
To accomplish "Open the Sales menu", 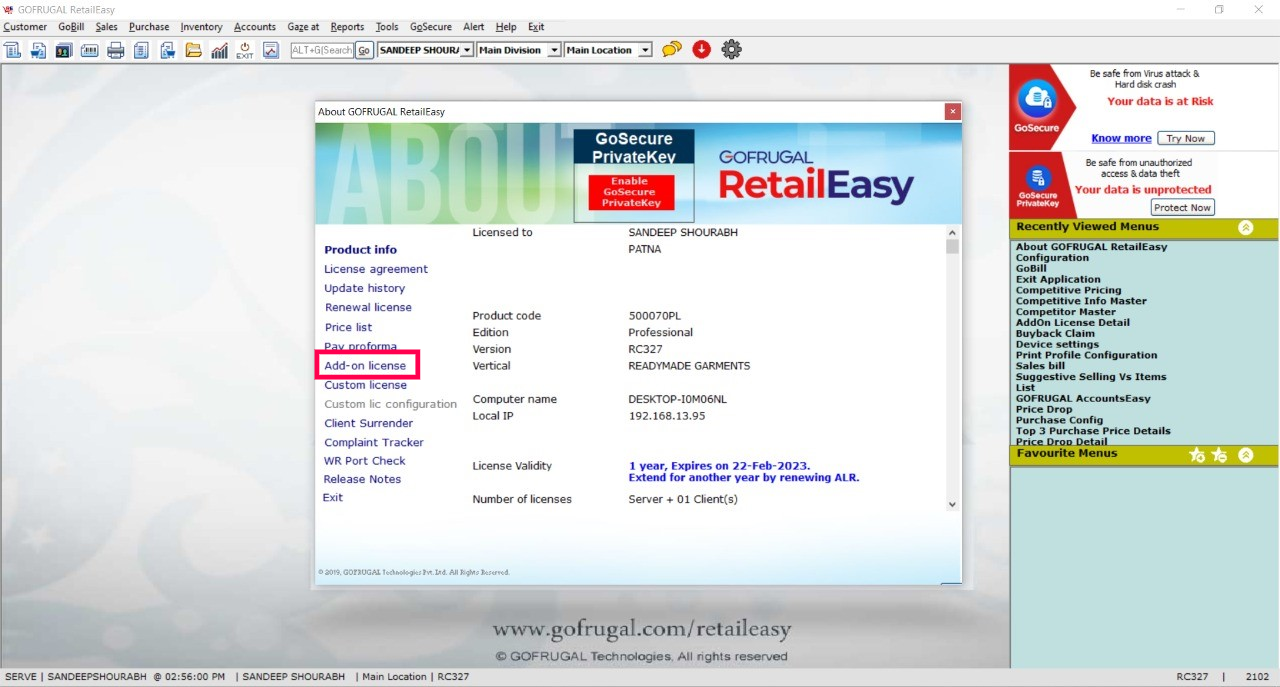I will (x=106, y=27).
